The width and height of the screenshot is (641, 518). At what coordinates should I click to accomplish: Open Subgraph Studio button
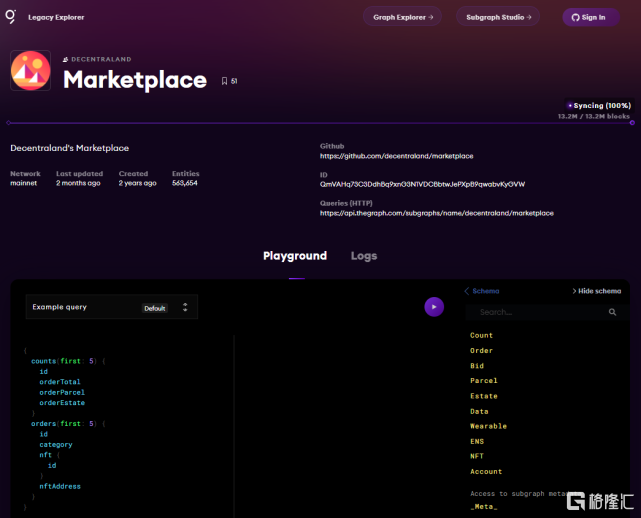(x=497, y=17)
